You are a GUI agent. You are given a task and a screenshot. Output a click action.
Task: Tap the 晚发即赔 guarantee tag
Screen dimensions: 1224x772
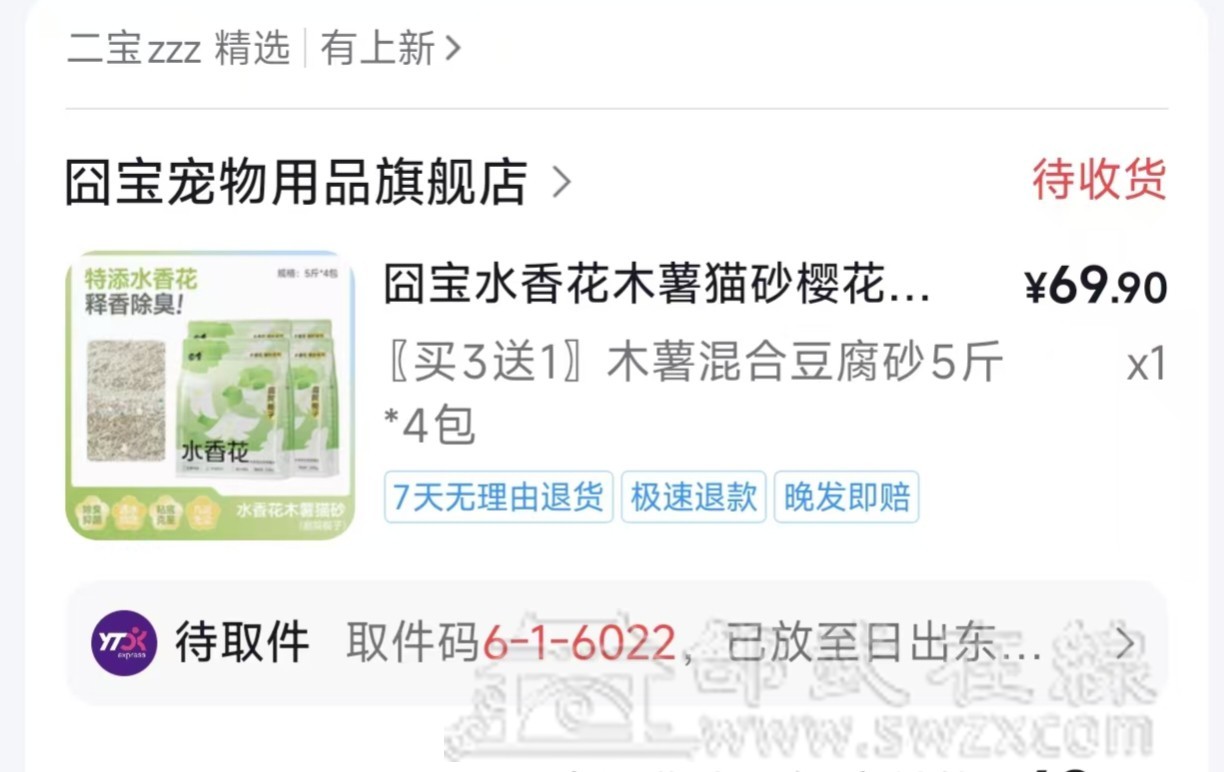[x=846, y=497]
